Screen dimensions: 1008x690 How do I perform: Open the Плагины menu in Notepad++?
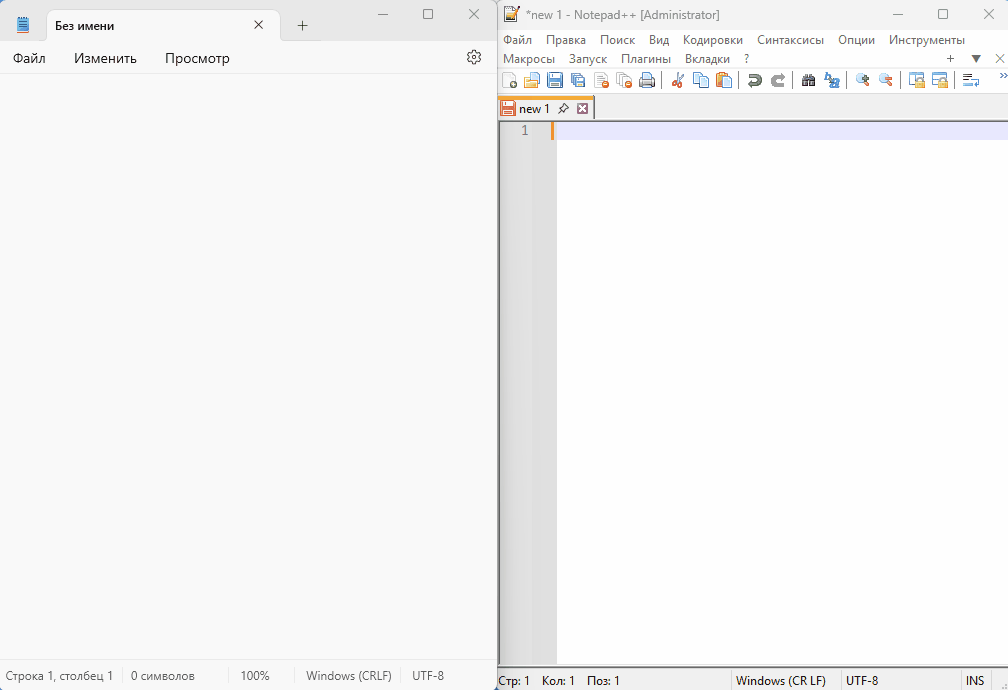(x=645, y=59)
